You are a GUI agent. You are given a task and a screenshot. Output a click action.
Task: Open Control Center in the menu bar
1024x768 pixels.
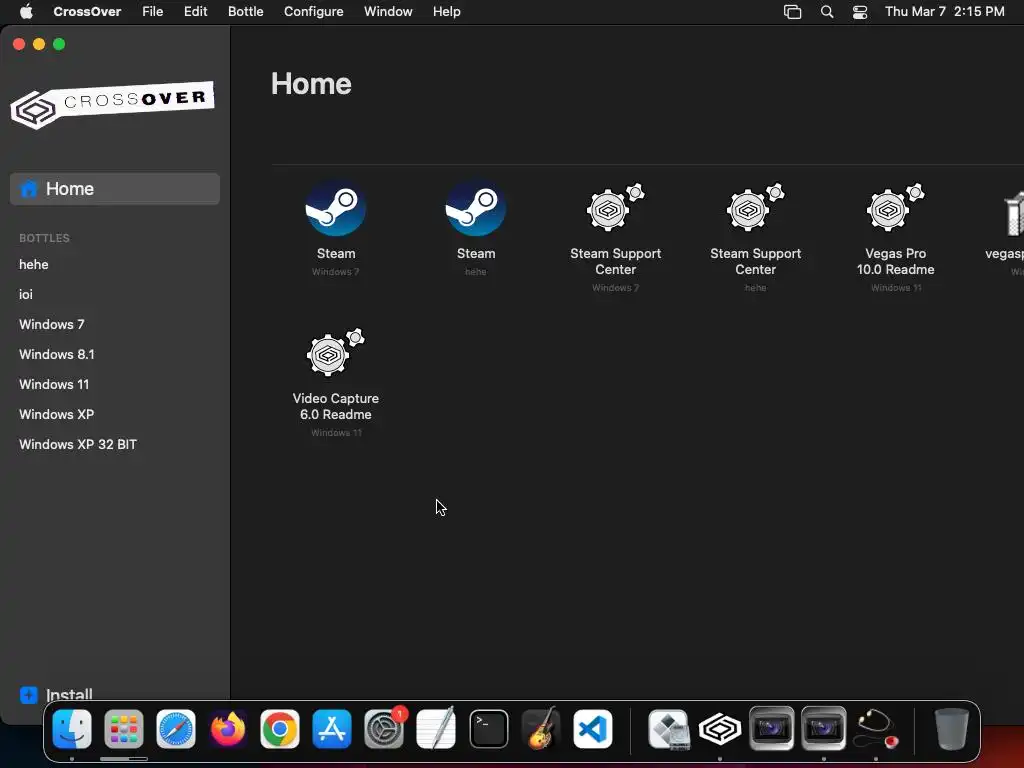pos(860,12)
